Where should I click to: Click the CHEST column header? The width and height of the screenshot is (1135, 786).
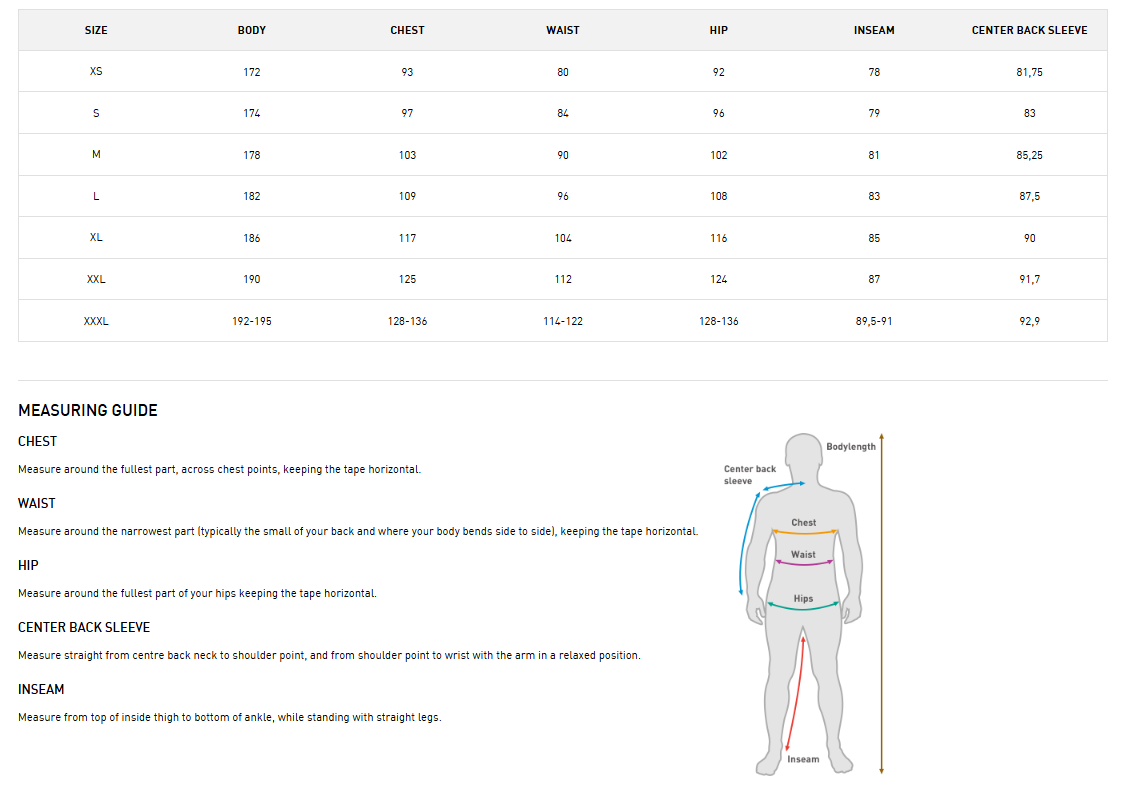(x=407, y=30)
